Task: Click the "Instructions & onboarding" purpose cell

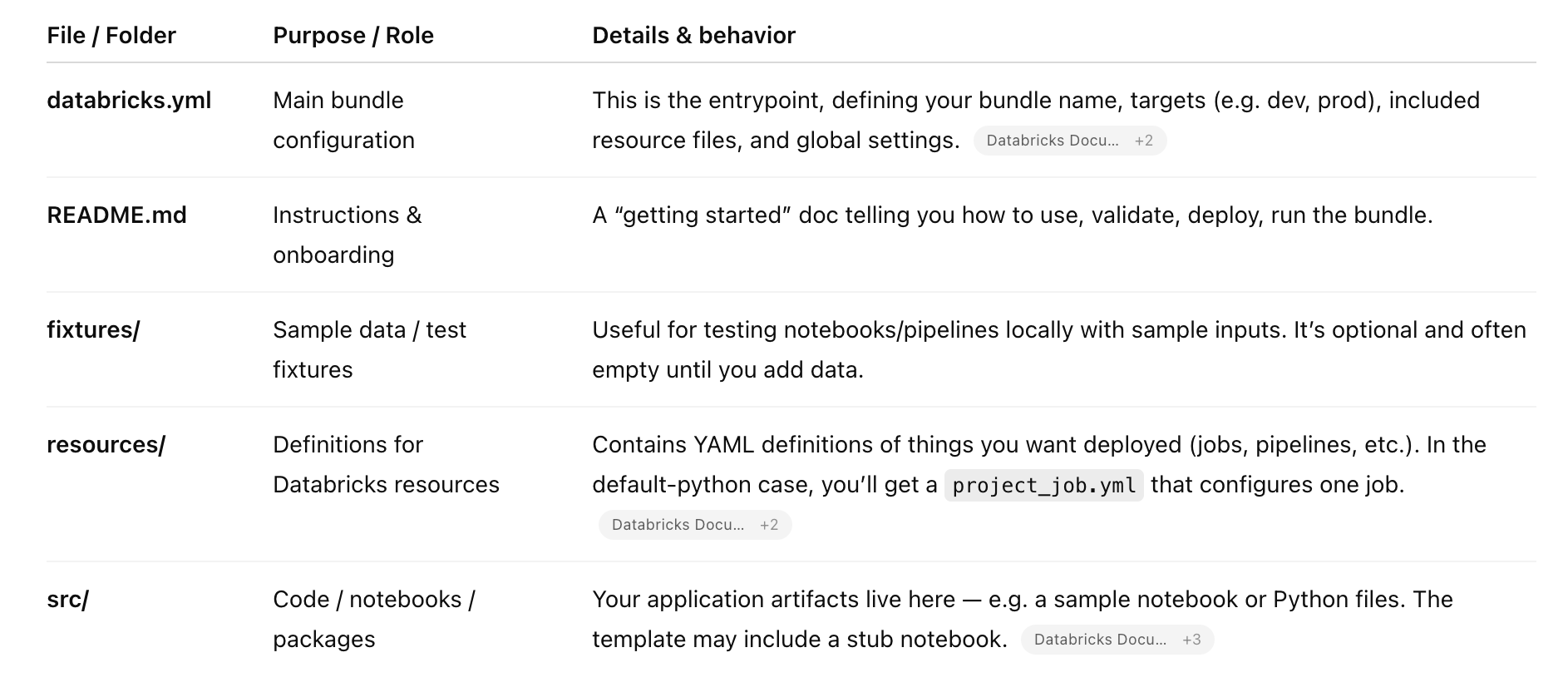Action: (347, 235)
